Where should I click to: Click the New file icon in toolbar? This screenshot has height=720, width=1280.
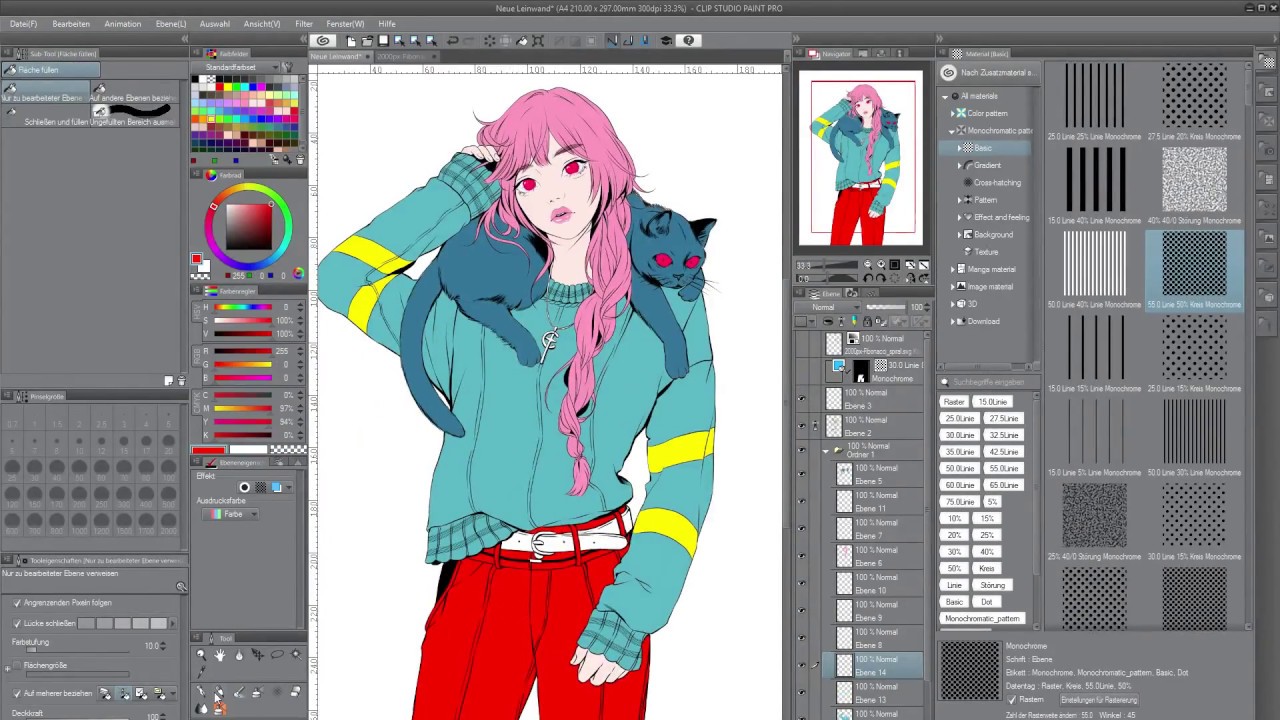pos(351,41)
